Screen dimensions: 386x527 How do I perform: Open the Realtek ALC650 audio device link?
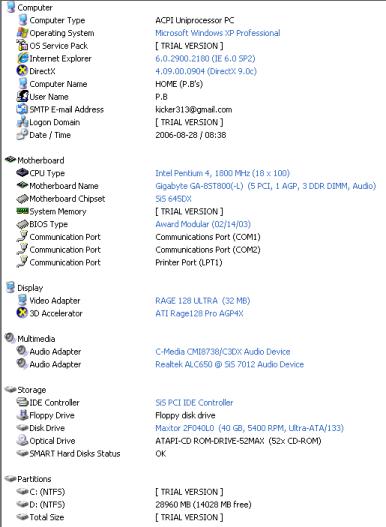point(229,364)
